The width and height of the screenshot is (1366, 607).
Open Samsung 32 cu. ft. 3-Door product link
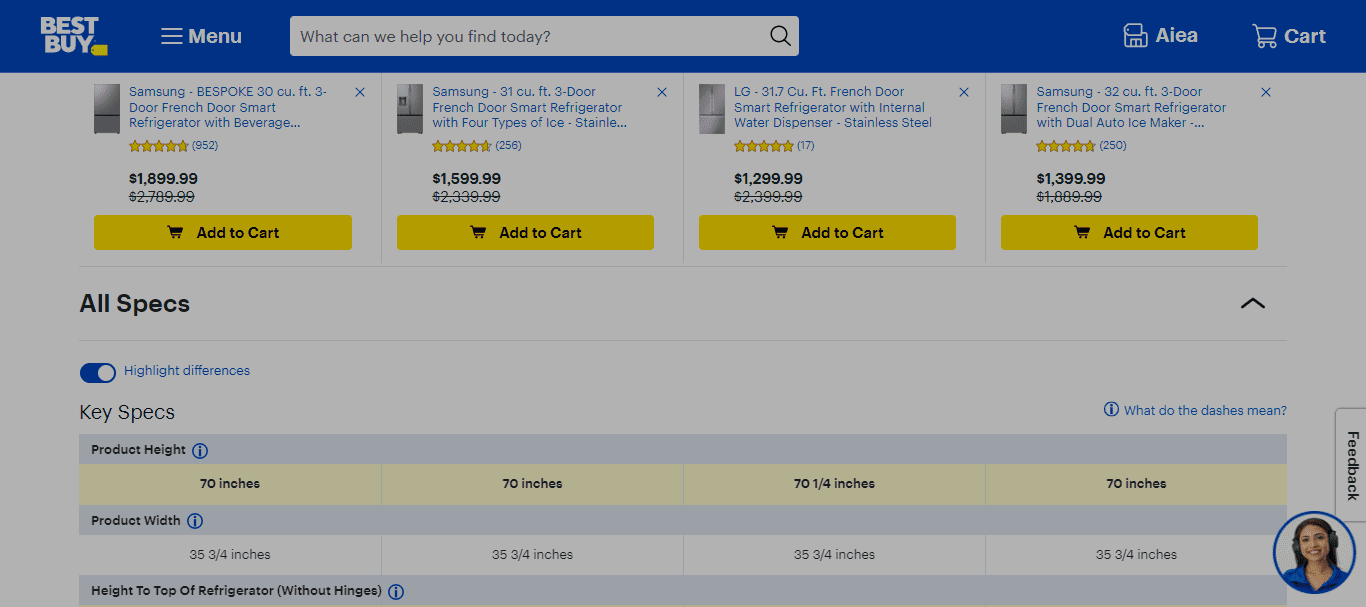(x=1132, y=107)
